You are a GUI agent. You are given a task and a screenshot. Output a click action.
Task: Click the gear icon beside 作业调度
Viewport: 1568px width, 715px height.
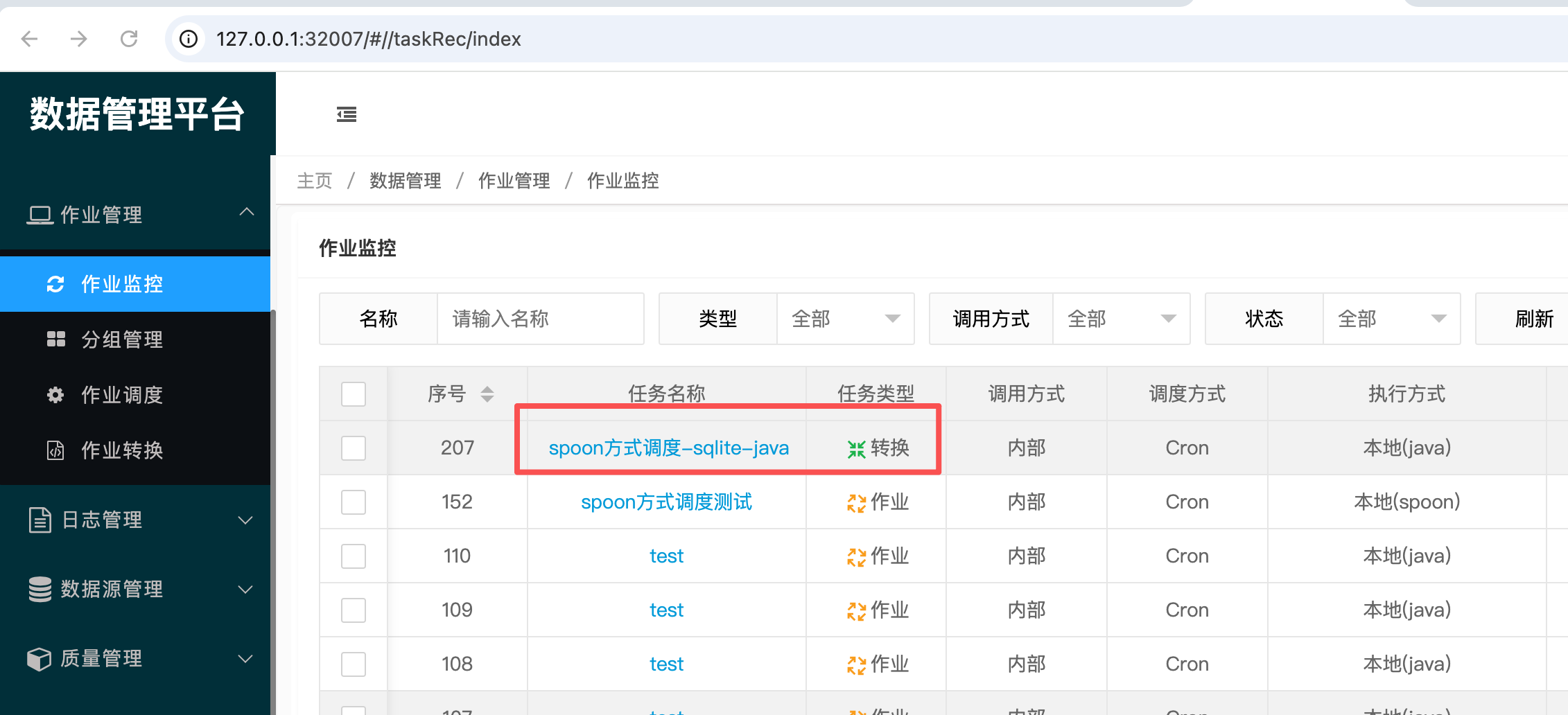coord(55,395)
